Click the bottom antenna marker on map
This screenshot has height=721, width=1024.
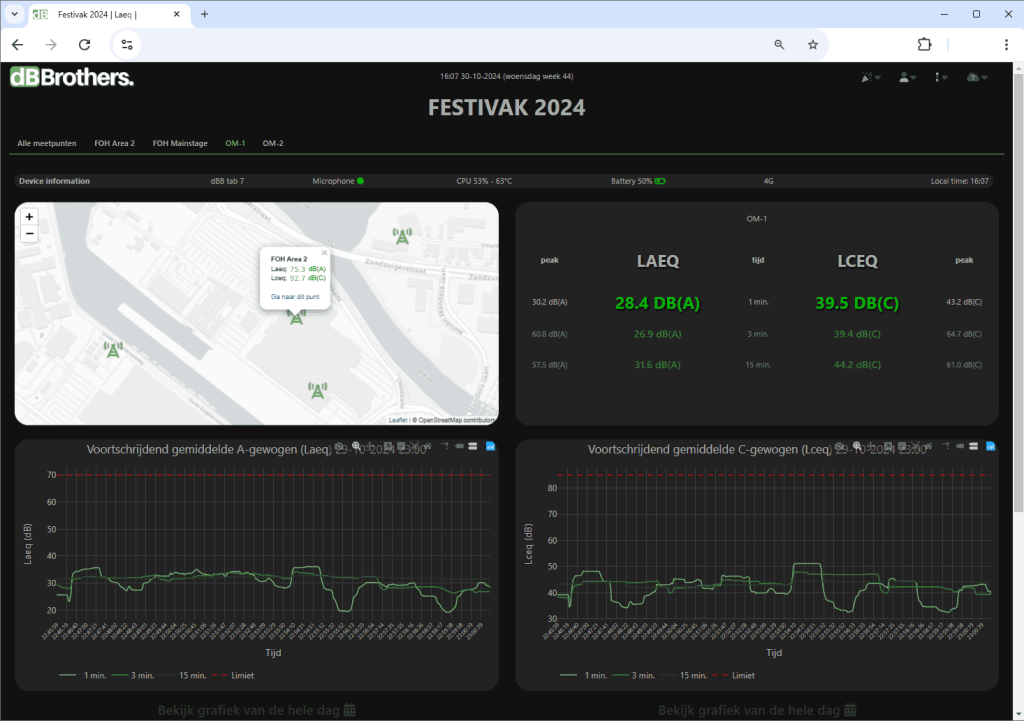[318, 390]
